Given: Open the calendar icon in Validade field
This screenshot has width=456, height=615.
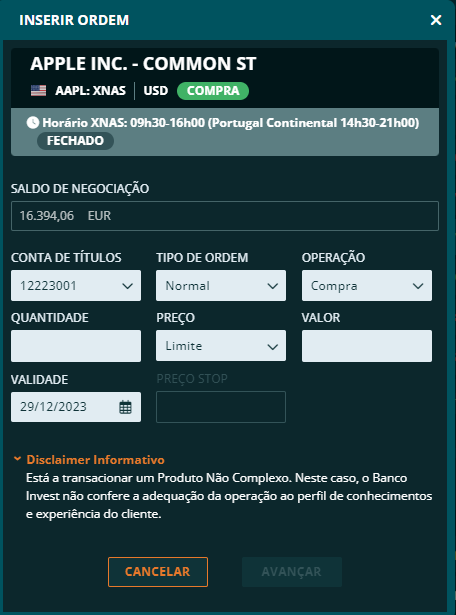Looking at the screenshot, I should (x=125, y=407).
